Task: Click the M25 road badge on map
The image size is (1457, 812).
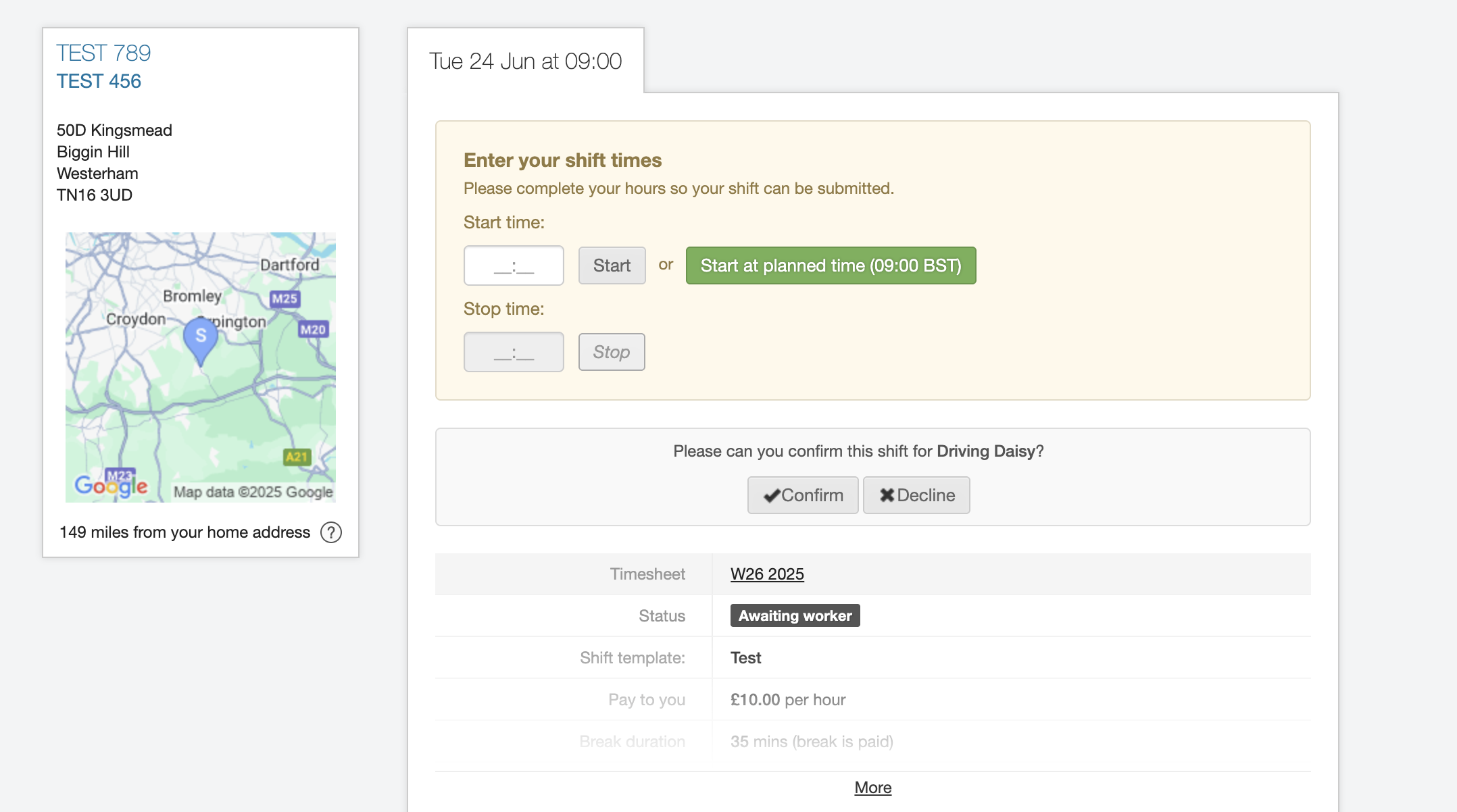Action: tap(285, 299)
